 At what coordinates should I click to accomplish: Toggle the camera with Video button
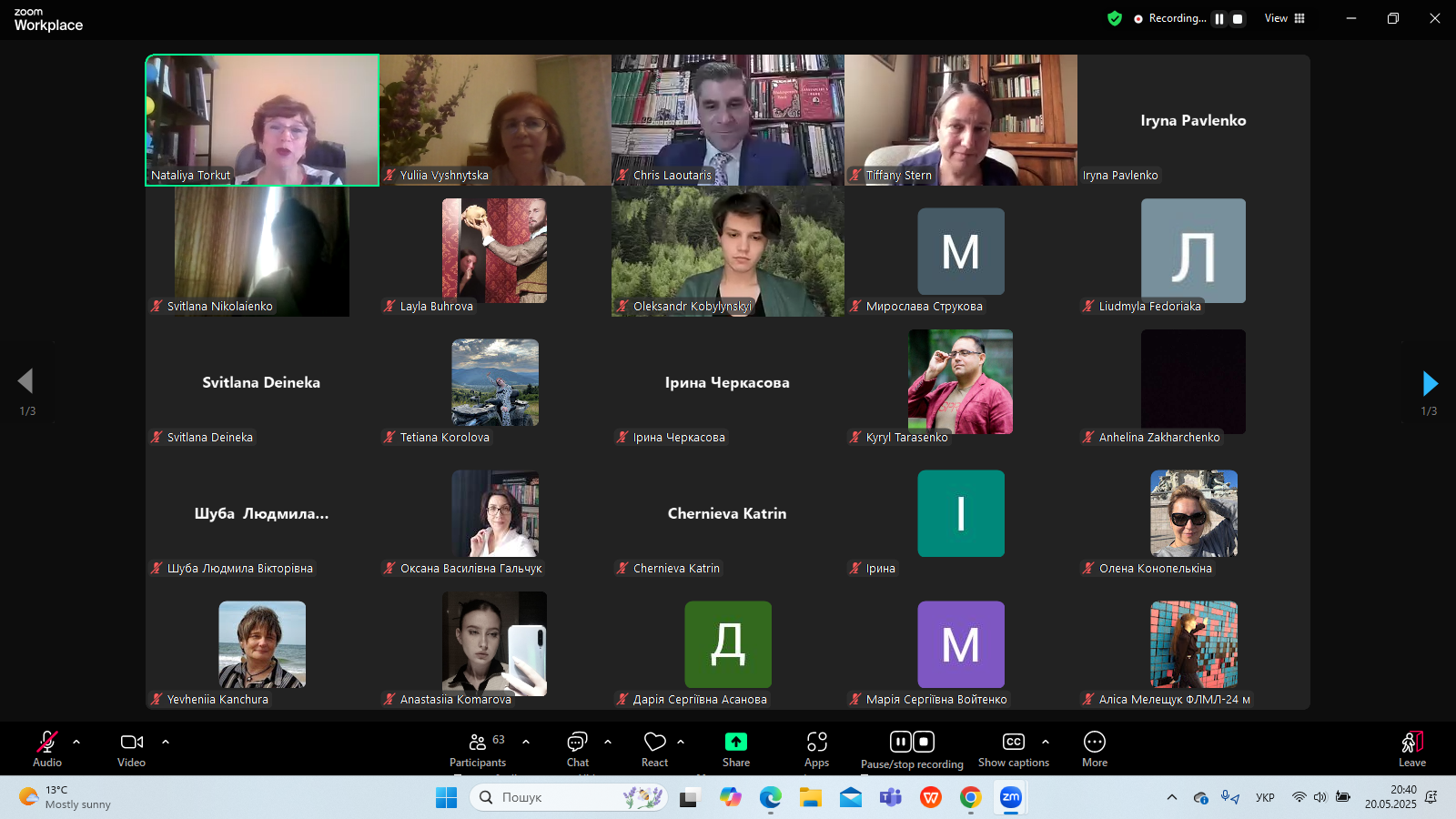pyautogui.click(x=132, y=749)
